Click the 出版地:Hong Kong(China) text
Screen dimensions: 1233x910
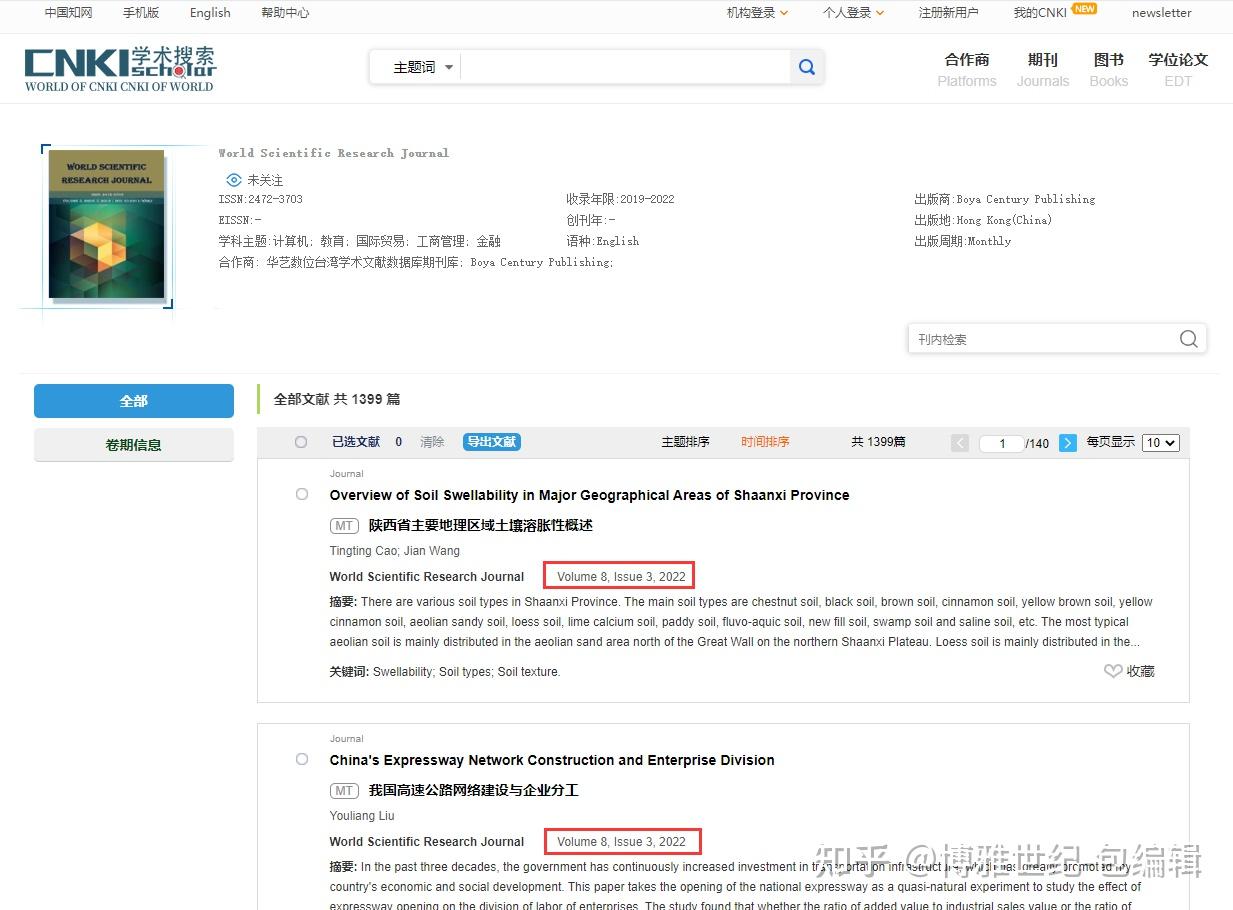(983, 220)
